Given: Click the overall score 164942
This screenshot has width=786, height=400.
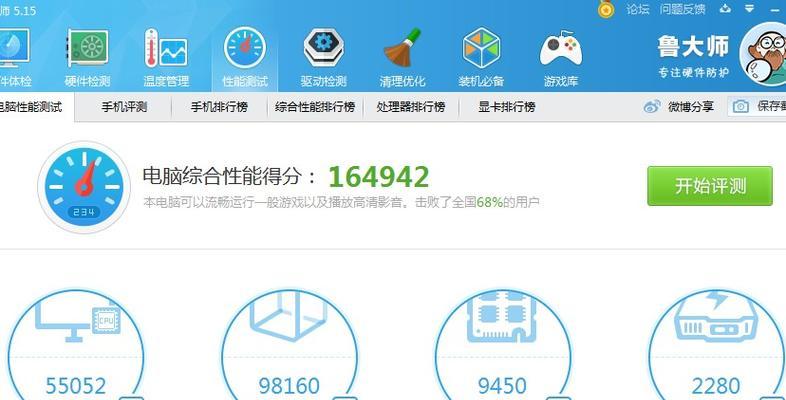Looking at the screenshot, I should pos(379,176).
